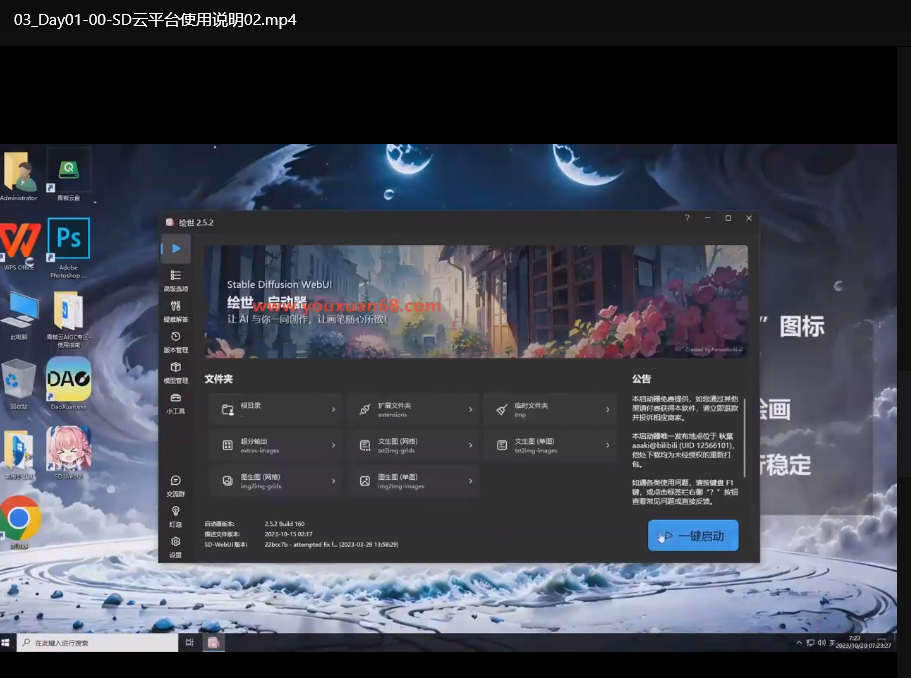Select the 22bcc7b SD-WebUI version text
The width and height of the screenshot is (911, 678).
click(331, 544)
